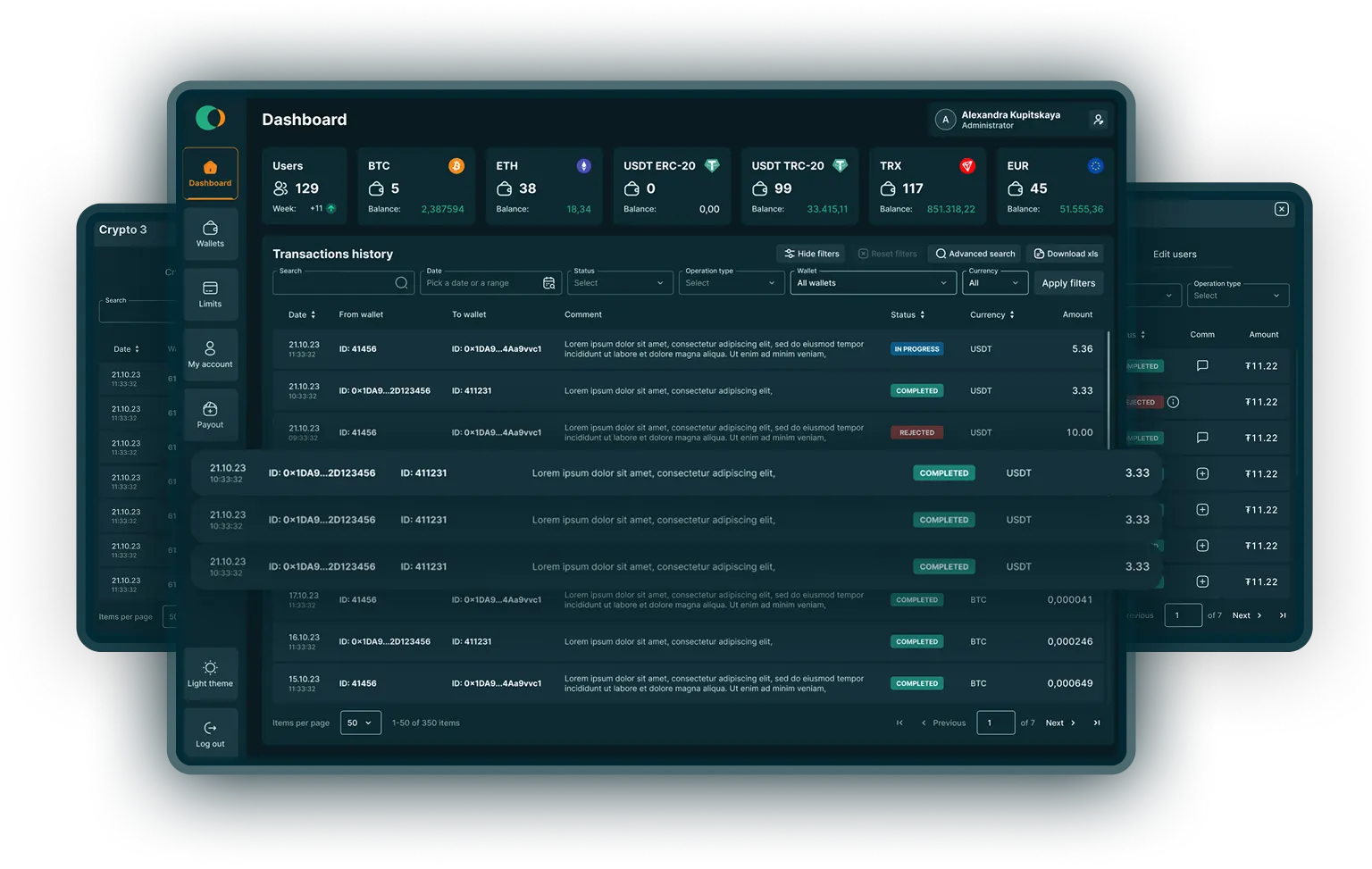This screenshot has height=869, width=1372.
Task: Click the IN PROGRESS status badge
Action: click(916, 349)
